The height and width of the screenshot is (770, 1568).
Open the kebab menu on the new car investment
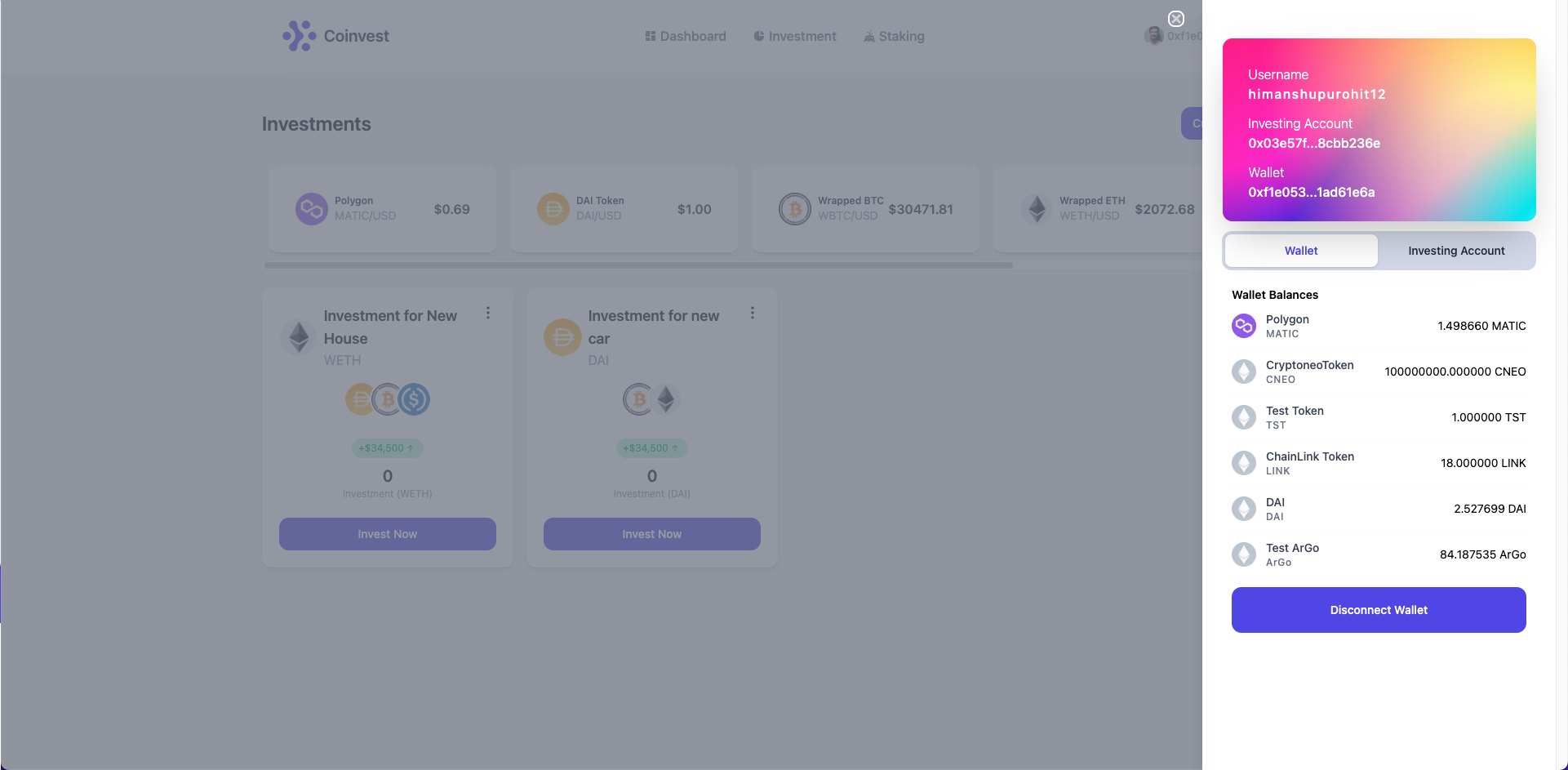(x=752, y=312)
